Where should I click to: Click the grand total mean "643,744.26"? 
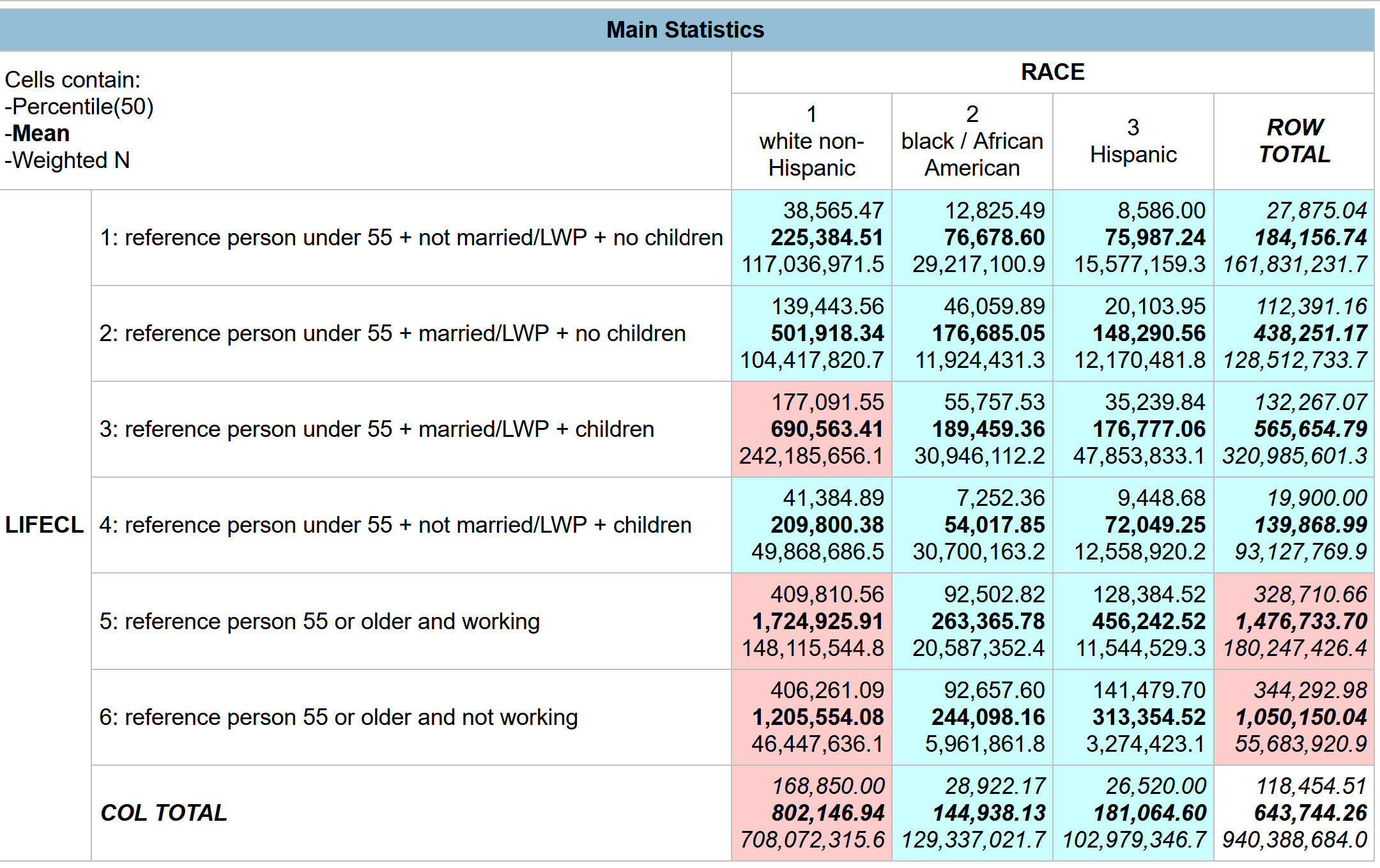(x=1310, y=813)
